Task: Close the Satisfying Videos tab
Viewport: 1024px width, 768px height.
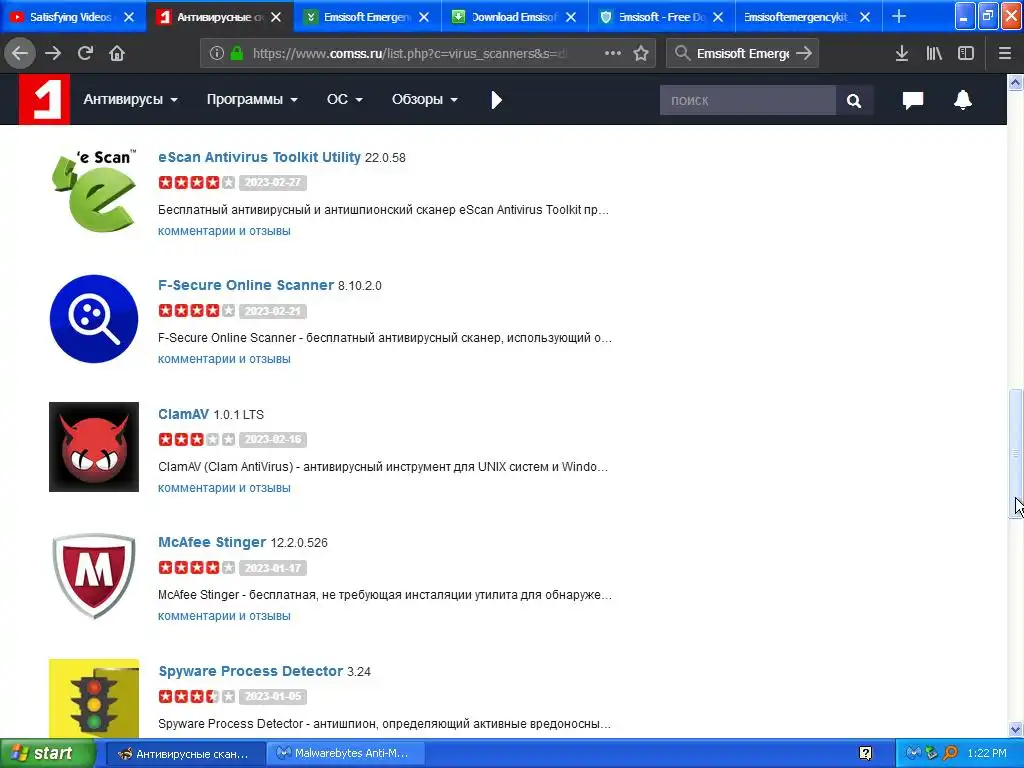Action: [x=129, y=17]
